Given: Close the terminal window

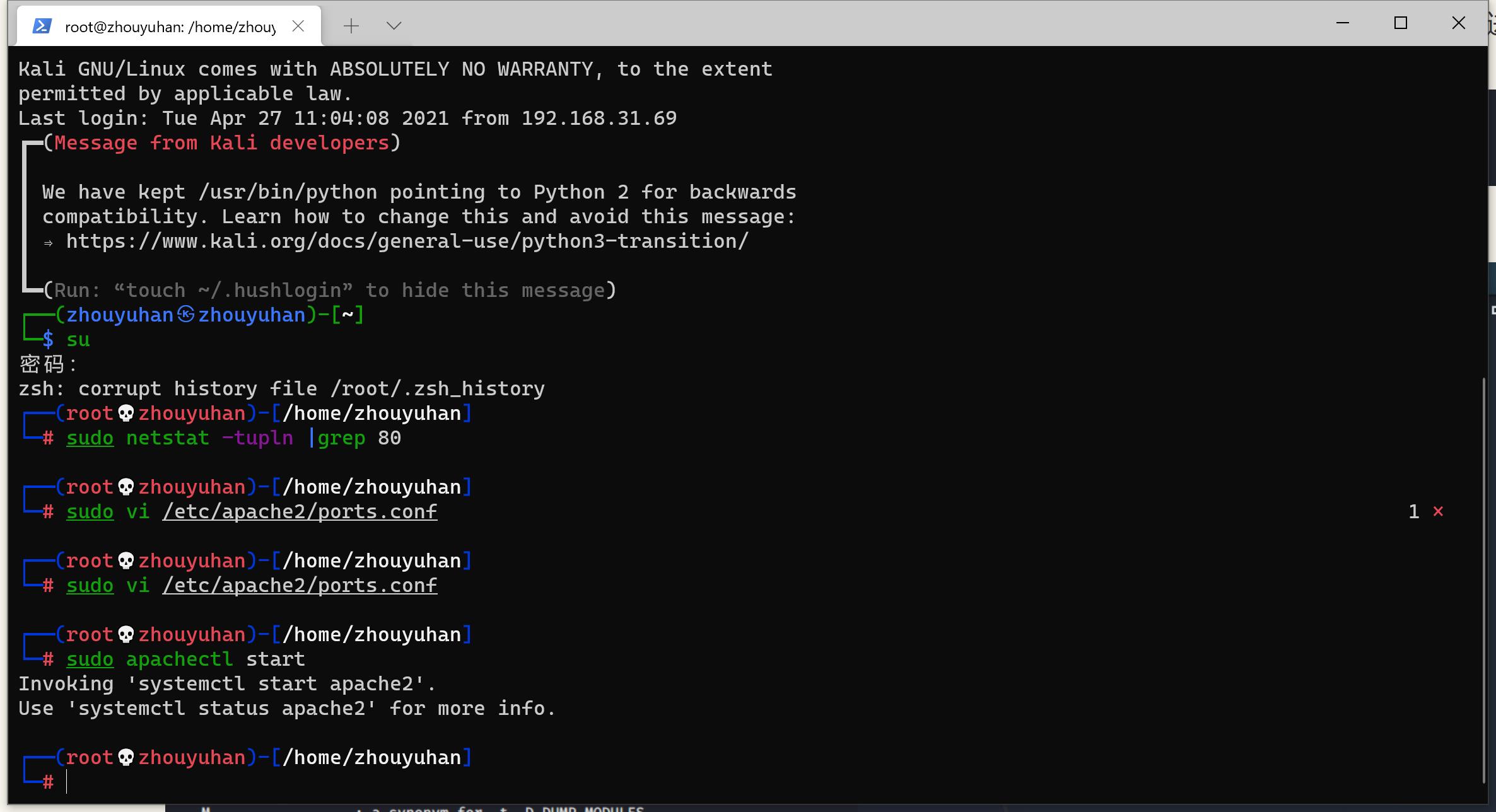Looking at the screenshot, I should pos(1459,23).
